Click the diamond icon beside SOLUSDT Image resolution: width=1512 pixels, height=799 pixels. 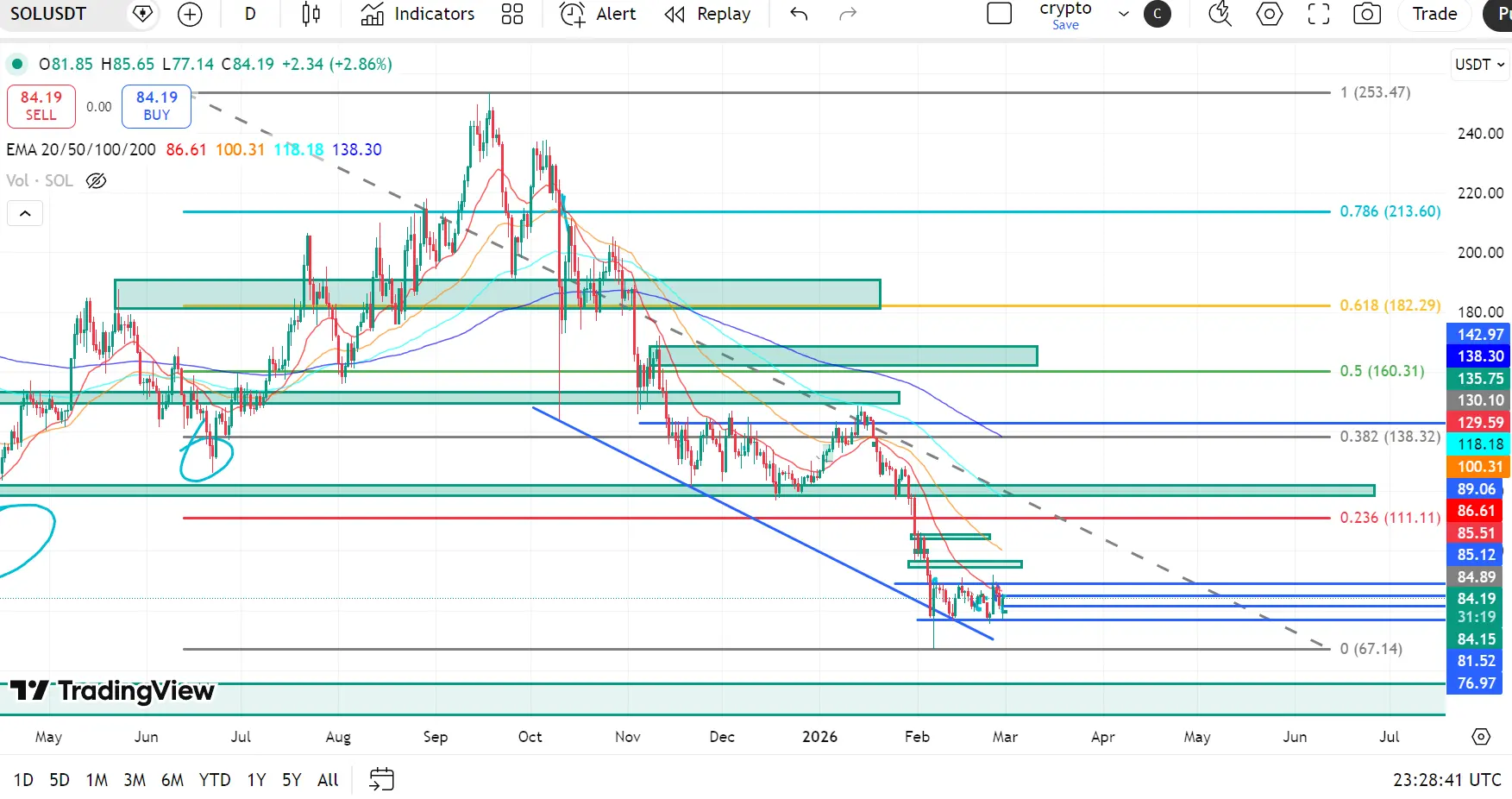142,14
